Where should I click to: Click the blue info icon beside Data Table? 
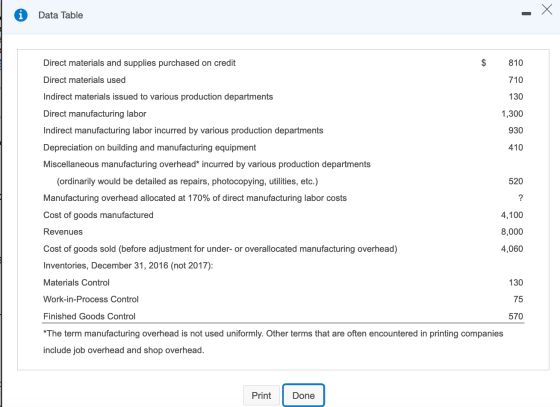pos(21,15)
